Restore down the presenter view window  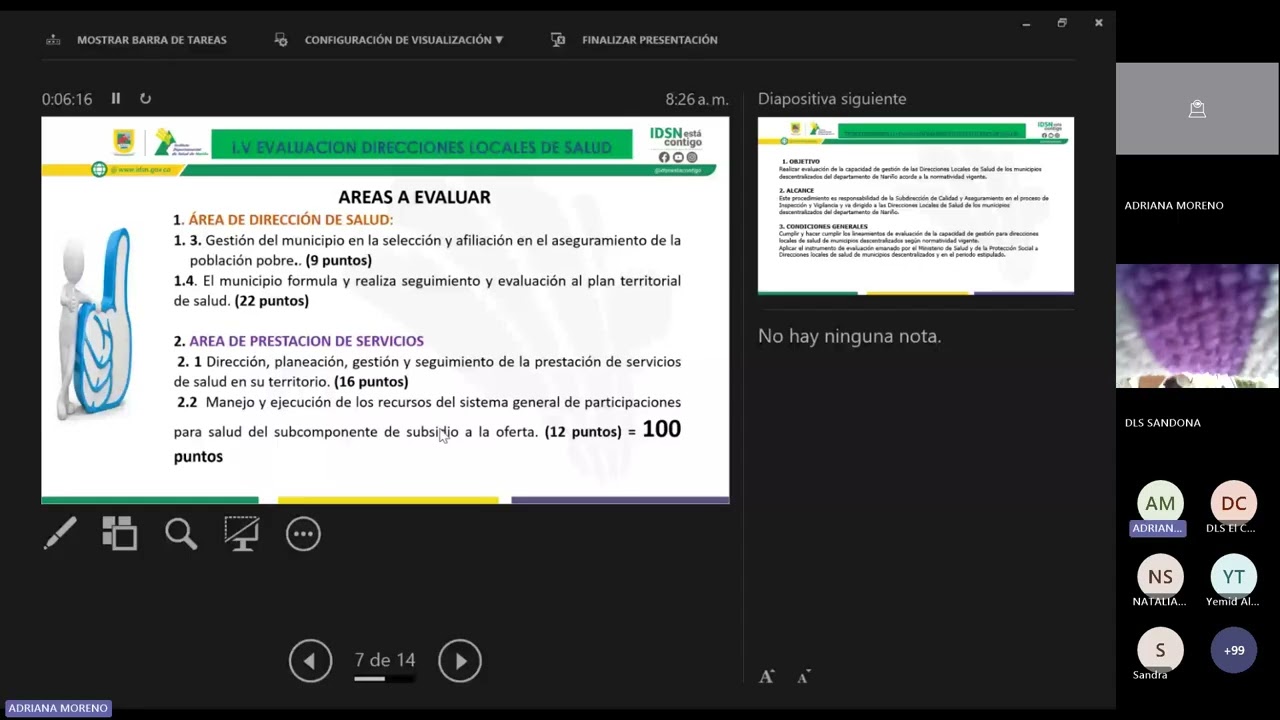coord(1062,23)
